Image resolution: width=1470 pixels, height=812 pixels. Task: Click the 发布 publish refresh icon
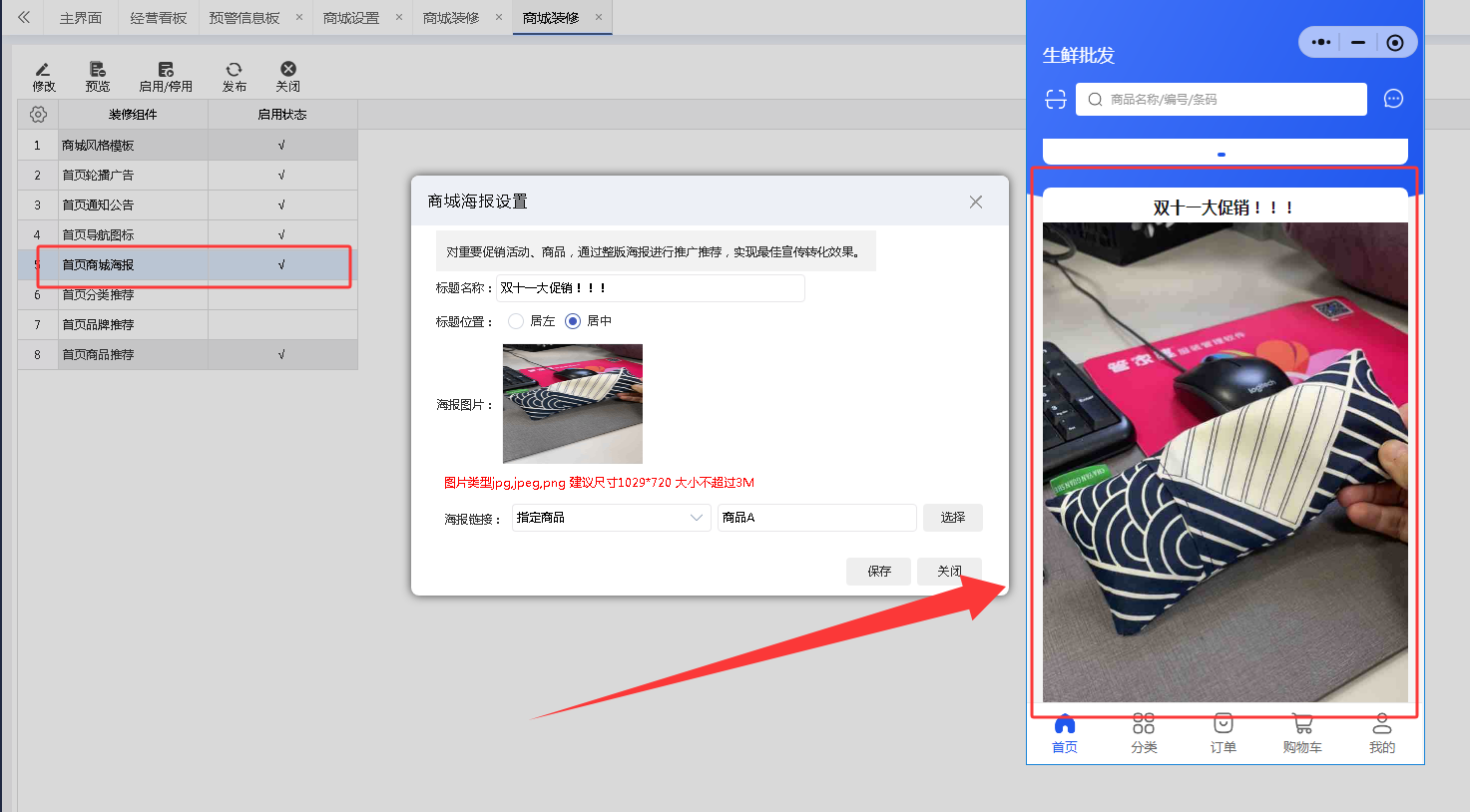point(234,70)
